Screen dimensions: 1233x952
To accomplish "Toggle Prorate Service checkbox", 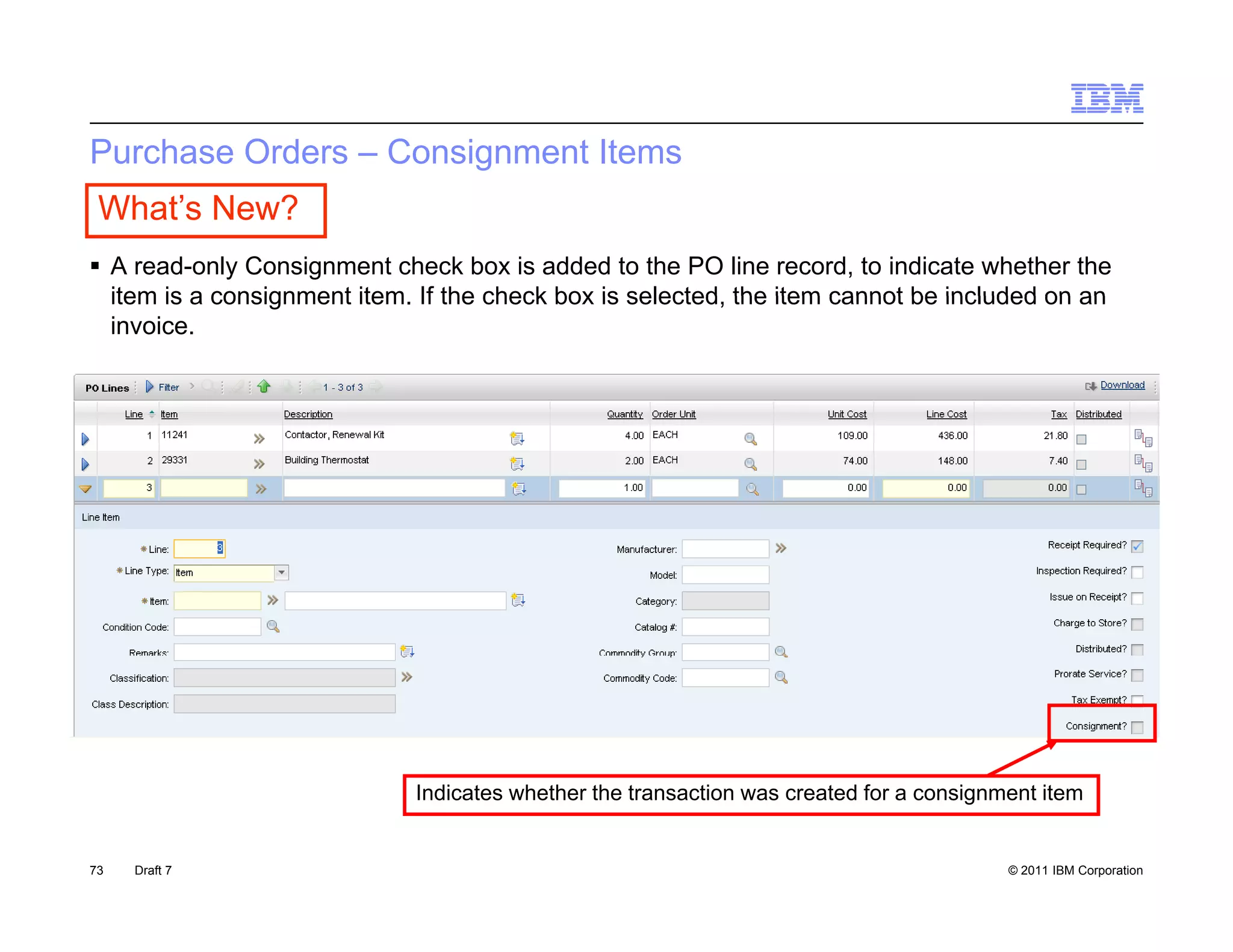I will click(x=1137, y=675).
